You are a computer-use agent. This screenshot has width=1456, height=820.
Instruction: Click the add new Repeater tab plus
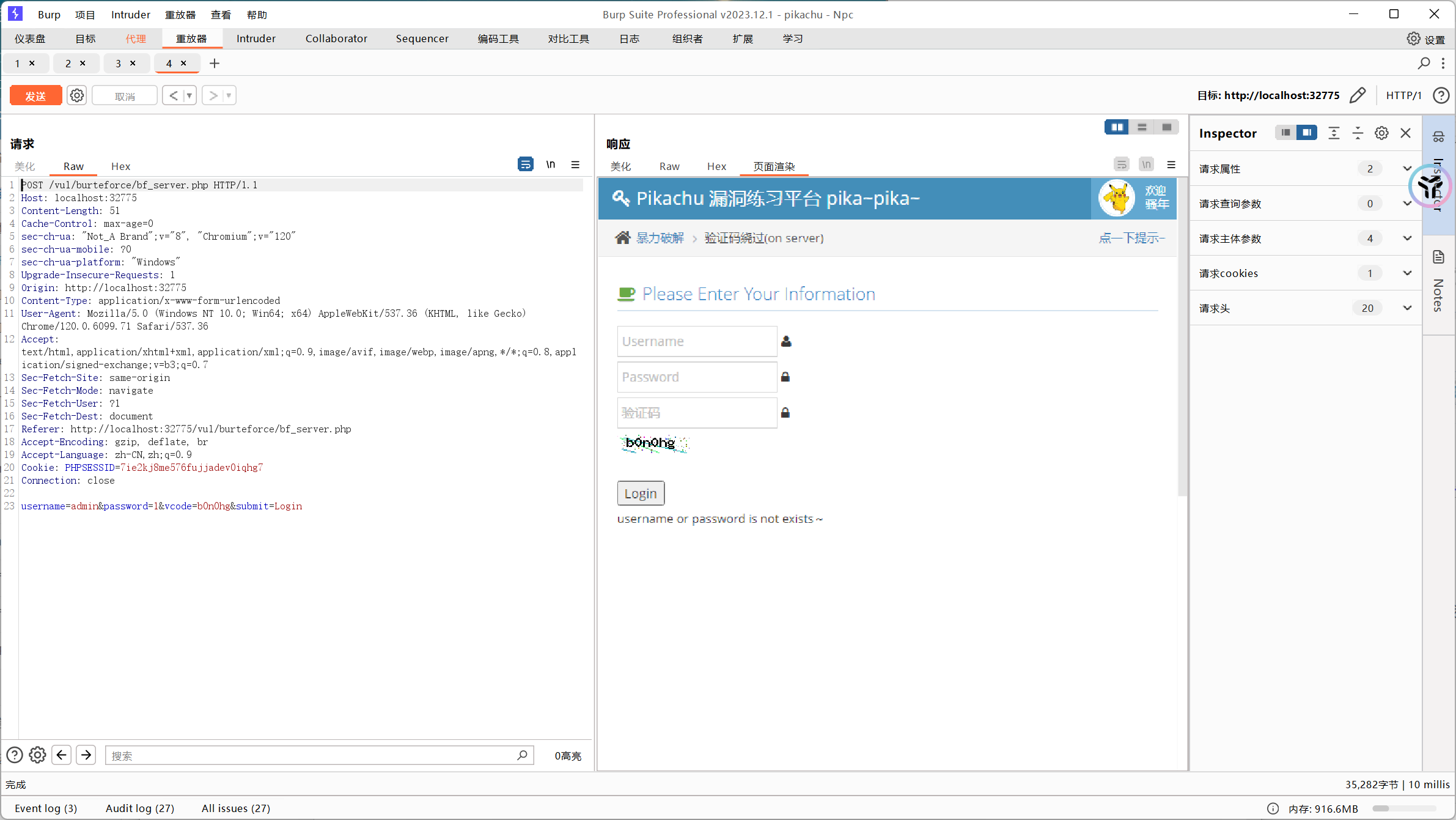pyautogui.click(x=215, y=63)
